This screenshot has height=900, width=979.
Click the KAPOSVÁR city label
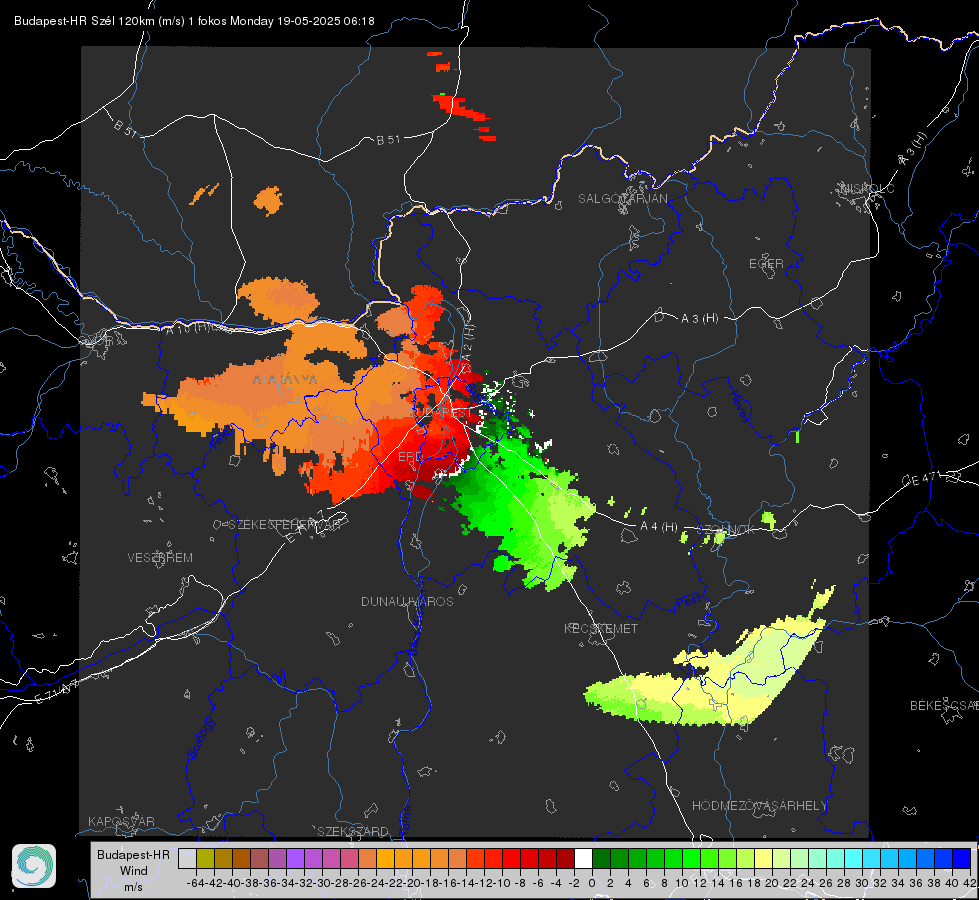click(x=121, y=821)
